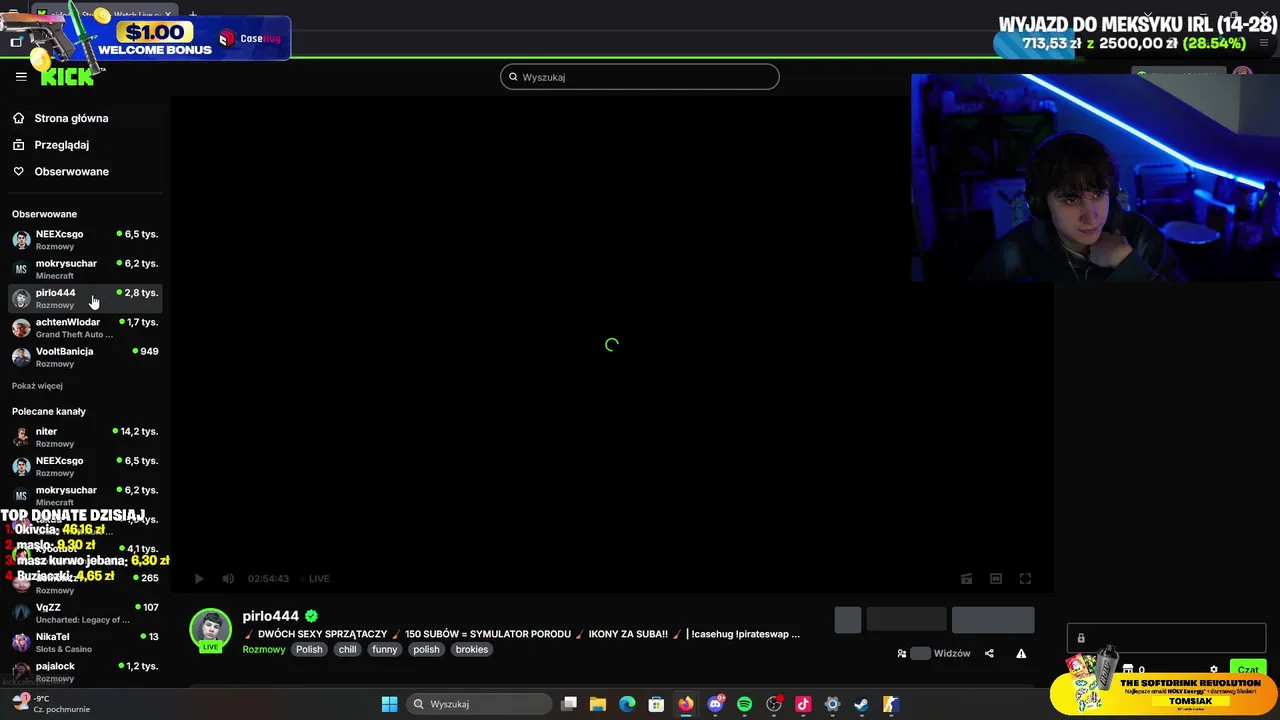The image size is (1280, 720).
Task: Open mokrysuchar in the Obserwowane list
Action: click(85, 269)
